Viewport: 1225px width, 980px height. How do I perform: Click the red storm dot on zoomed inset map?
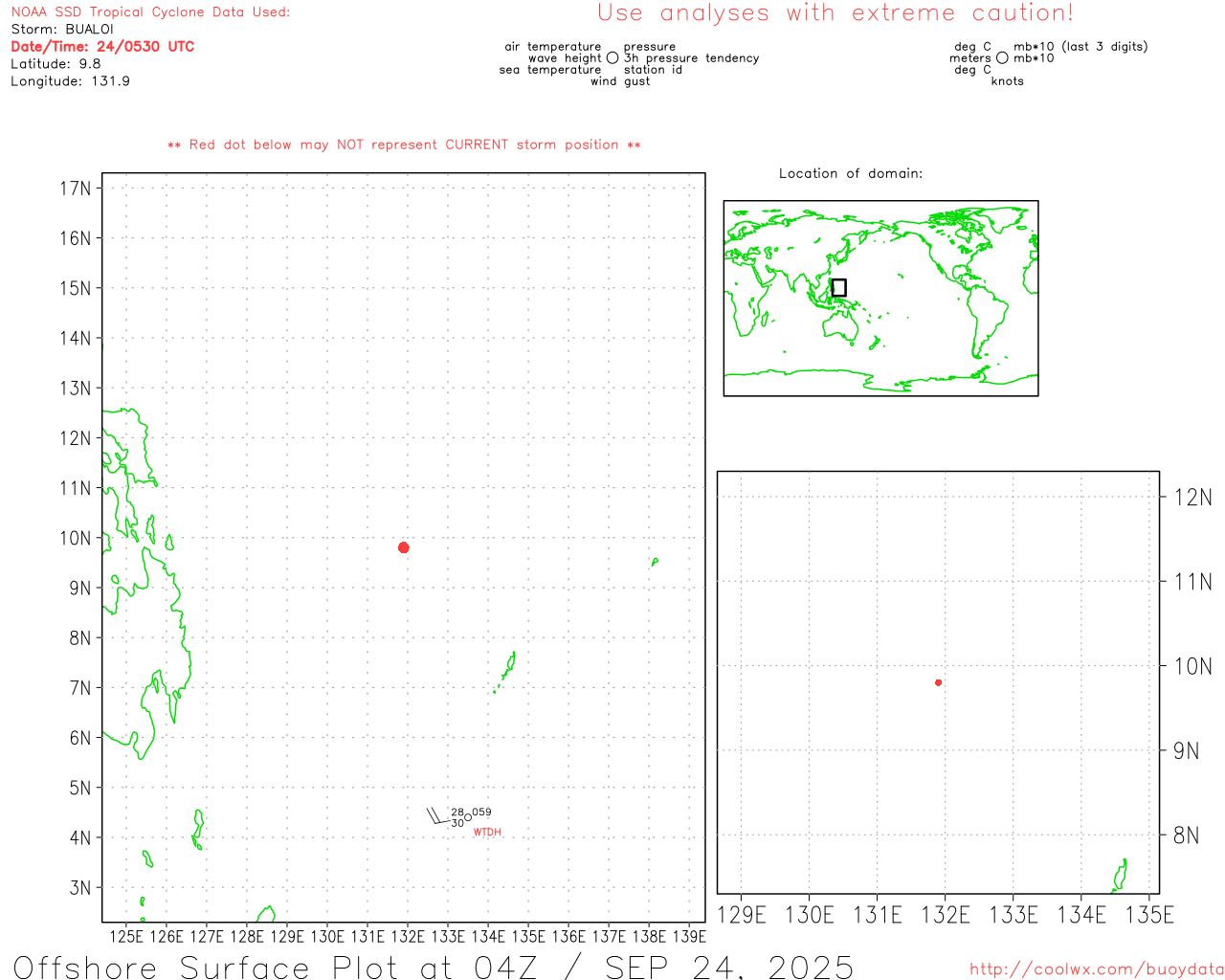pyautogui.click(x=938, y=682)
